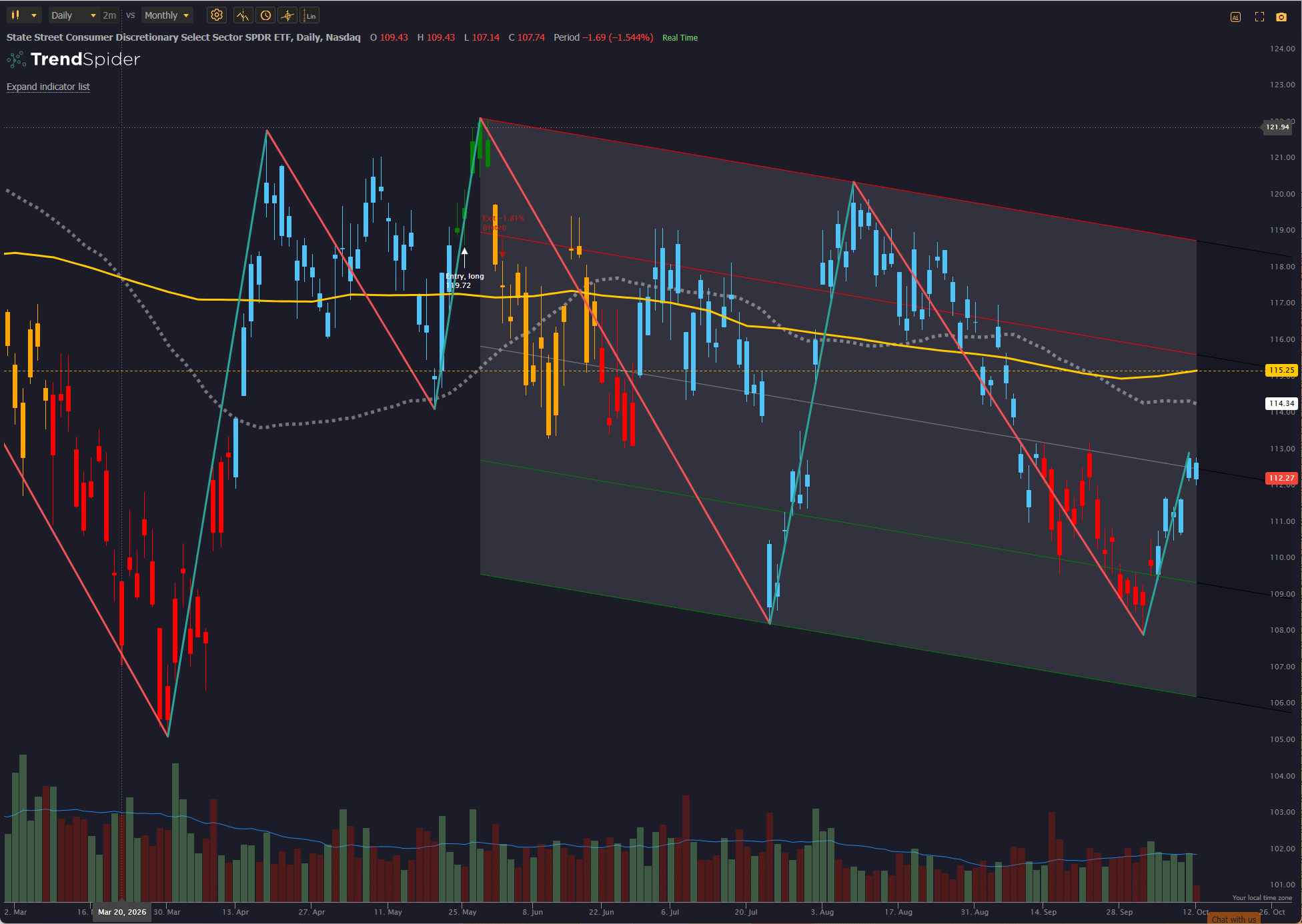Open the Monthly secondary timeframe dropdown
This screenshot has height=924, width=1302.
click(167, 15)
